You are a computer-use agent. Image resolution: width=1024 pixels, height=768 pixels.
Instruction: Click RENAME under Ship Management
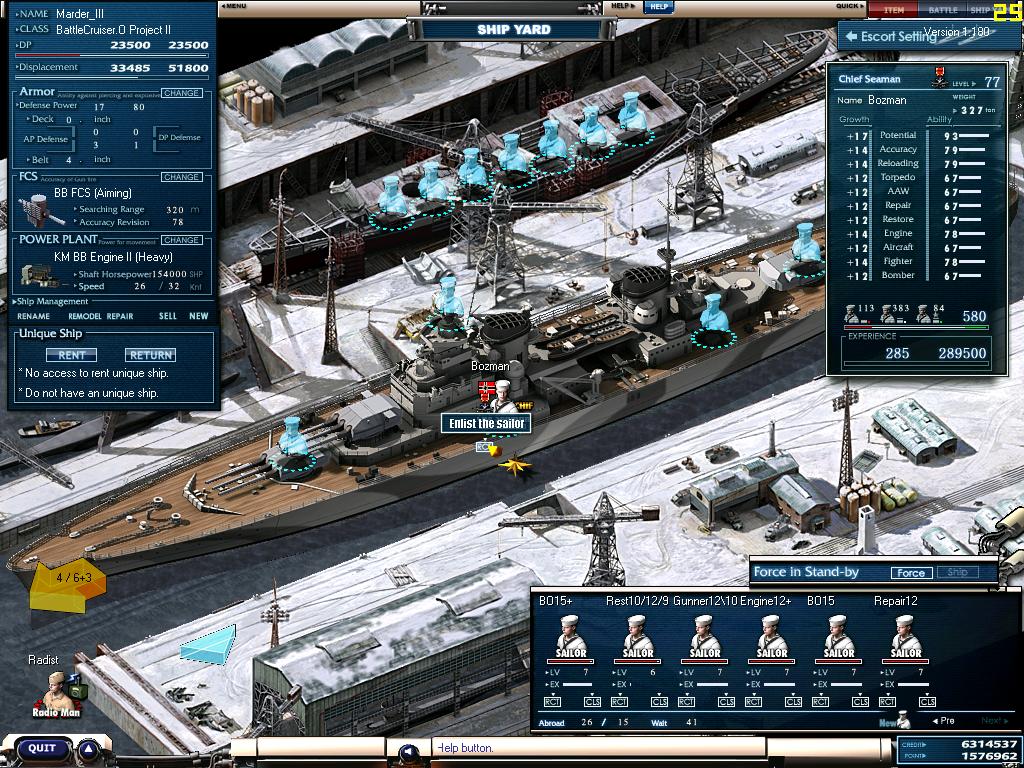[33, 316]
